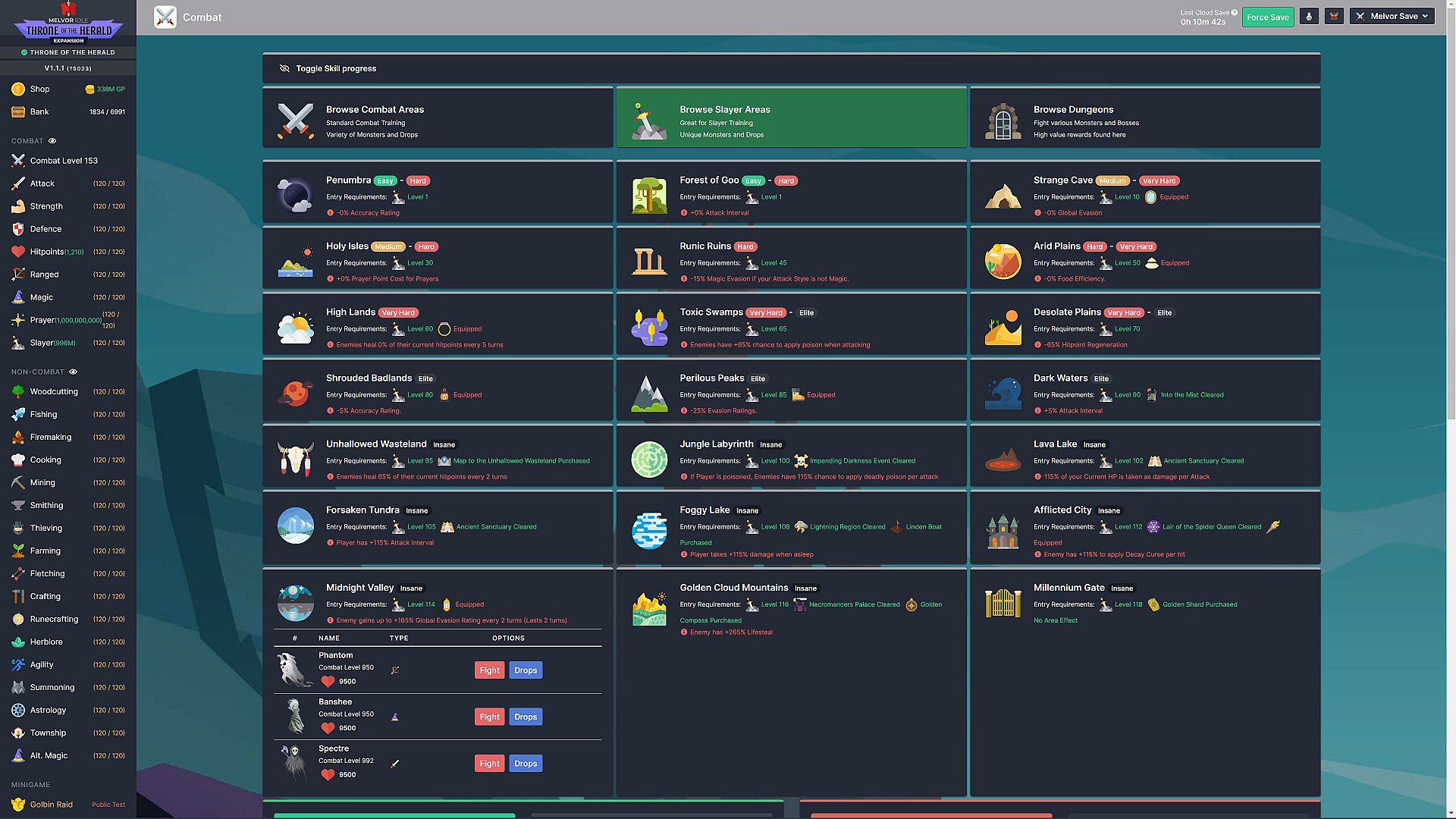Expand the Holy Isles area
1456x819 pixels.
(x=438, y=259)
